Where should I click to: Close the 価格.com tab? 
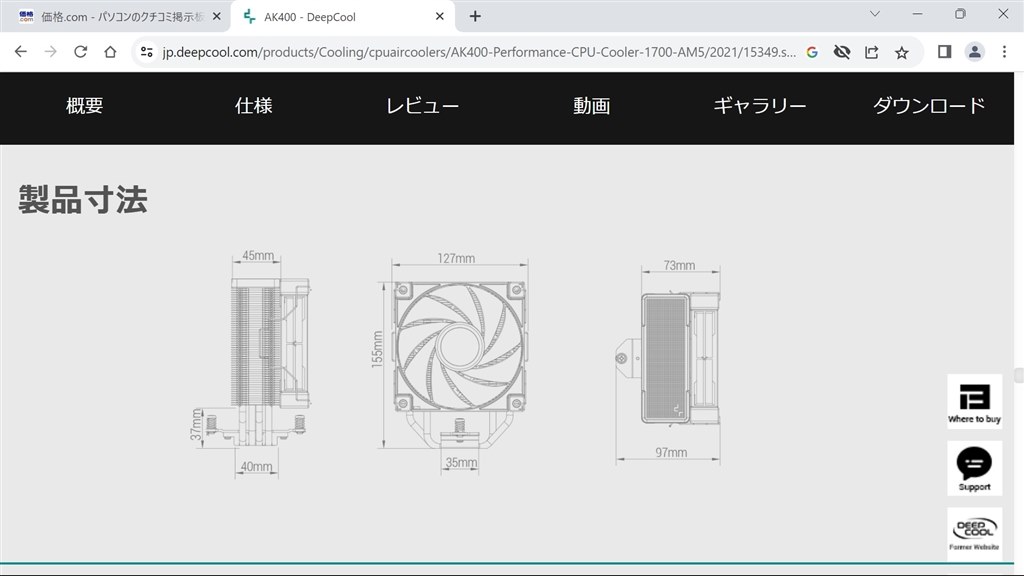coord(217,16)
